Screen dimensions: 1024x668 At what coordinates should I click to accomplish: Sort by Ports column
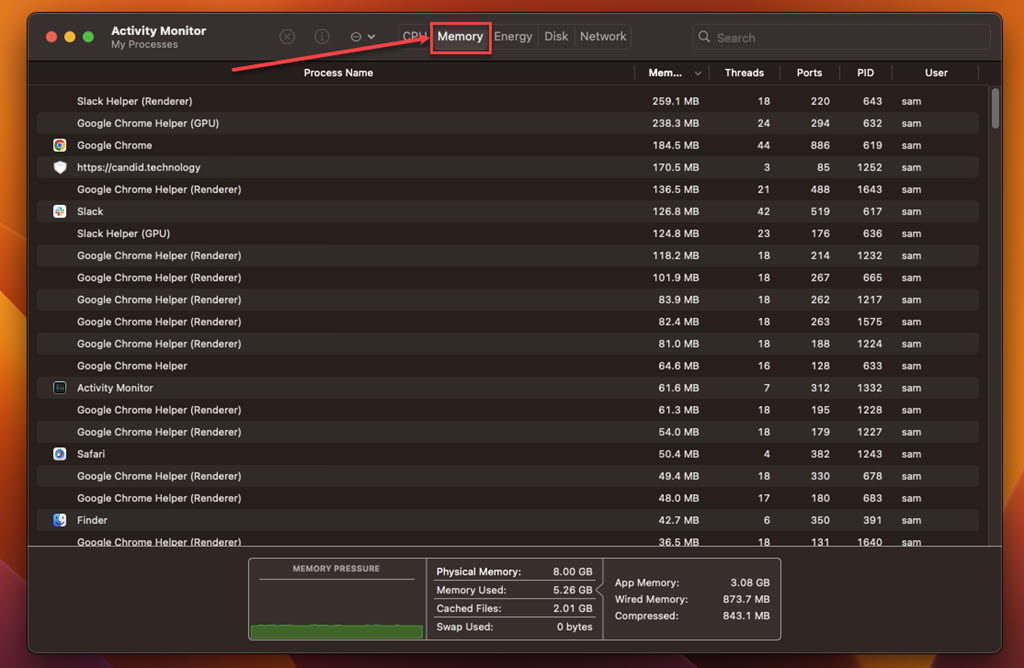tap(809, 72)
